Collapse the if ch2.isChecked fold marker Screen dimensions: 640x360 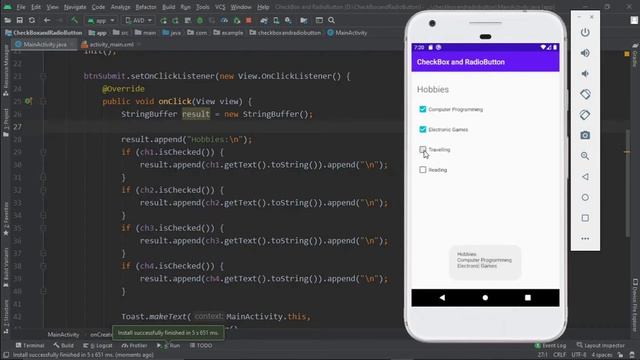pyautogui.click(x=43, y=190)
